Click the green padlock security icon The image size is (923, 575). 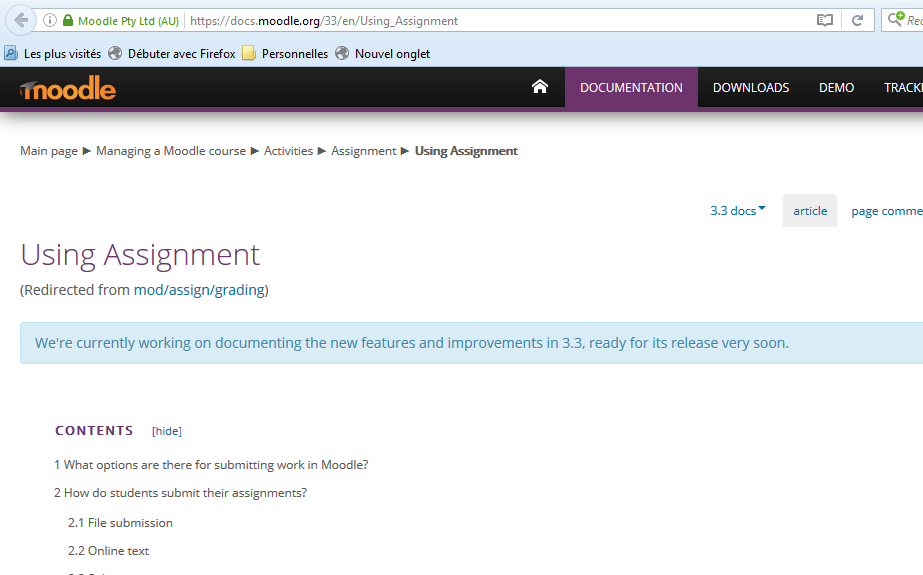[x=68, y=21]
